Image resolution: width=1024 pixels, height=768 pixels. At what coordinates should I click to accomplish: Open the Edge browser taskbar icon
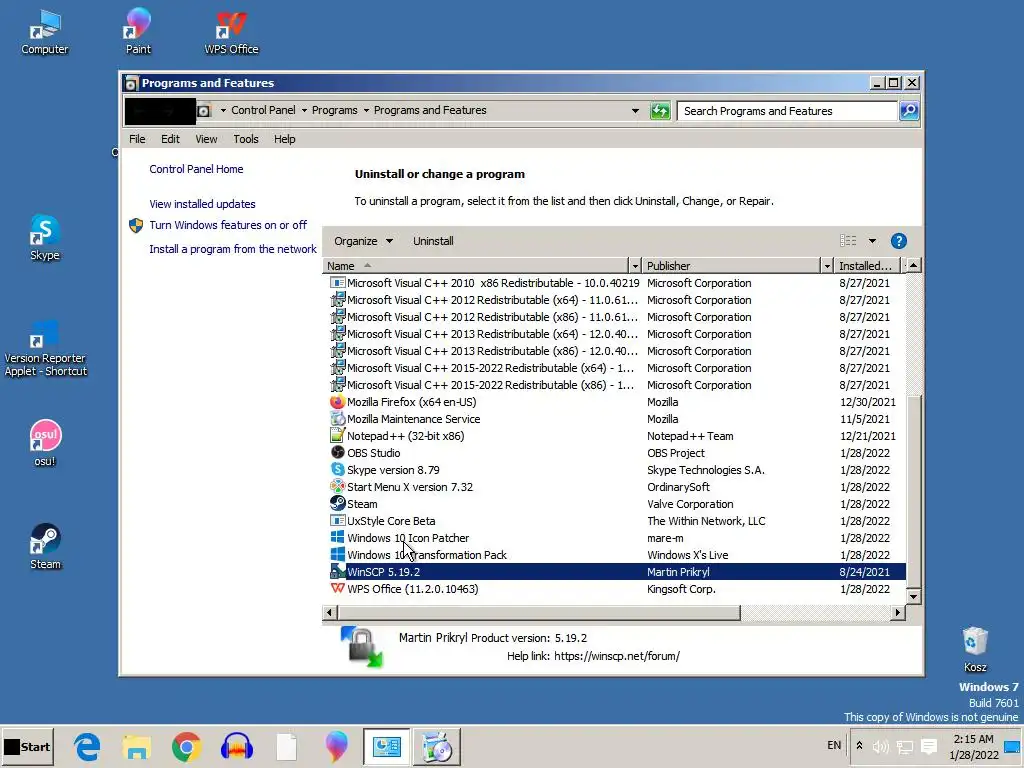tap(87, 746)
